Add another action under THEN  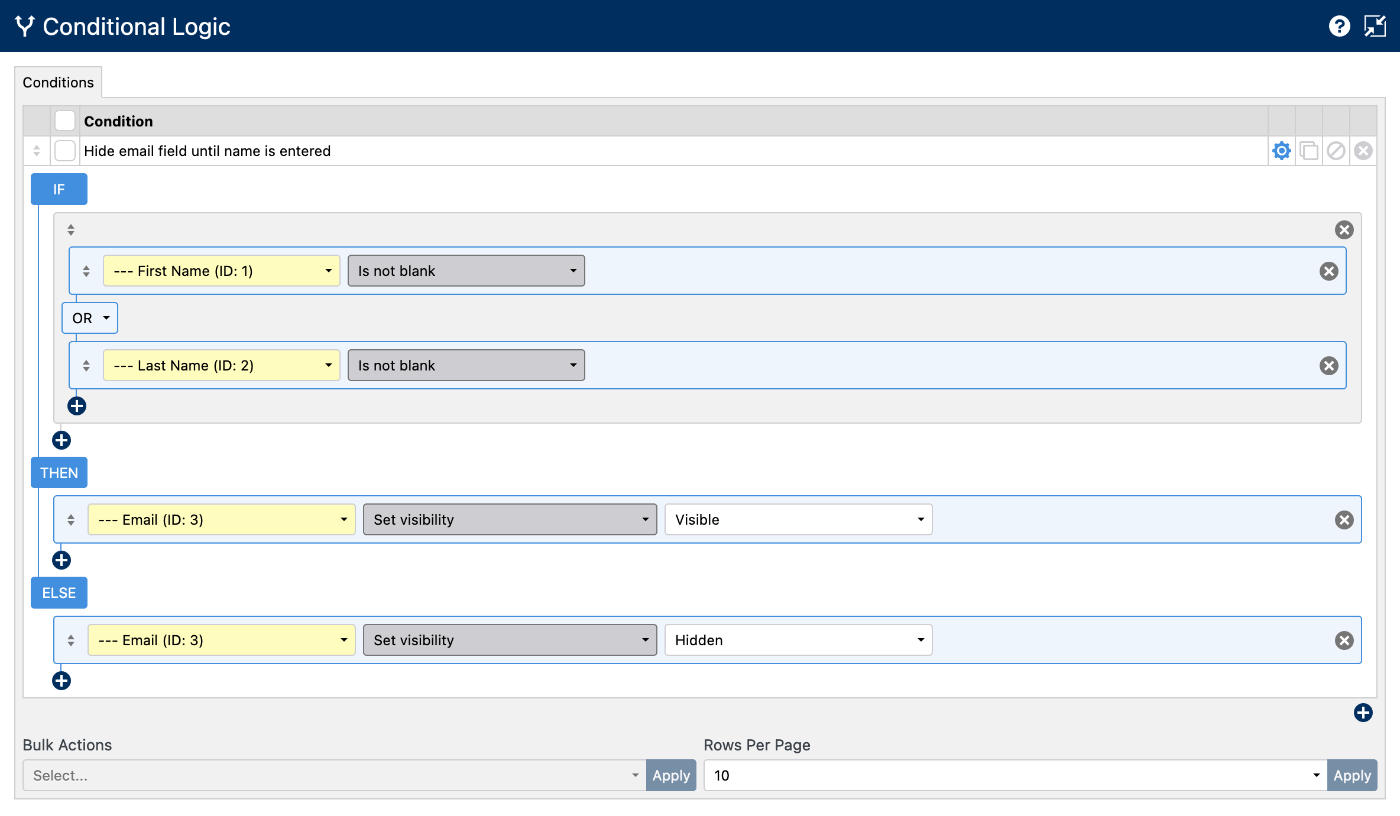61,559
